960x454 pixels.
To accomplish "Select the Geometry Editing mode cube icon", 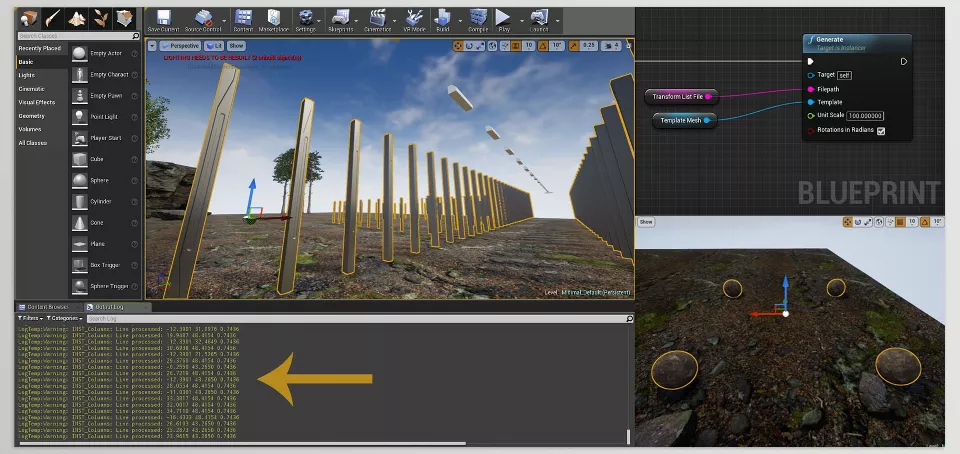I will click(x=124, y=18).
